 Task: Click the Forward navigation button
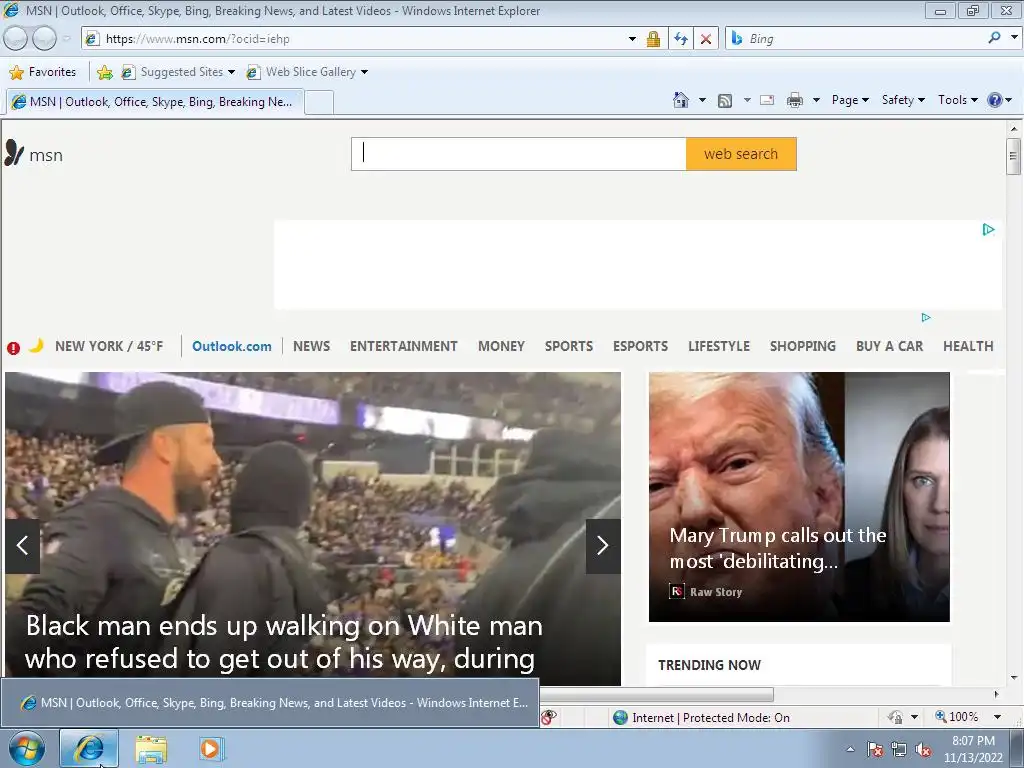tap(44, 39)
